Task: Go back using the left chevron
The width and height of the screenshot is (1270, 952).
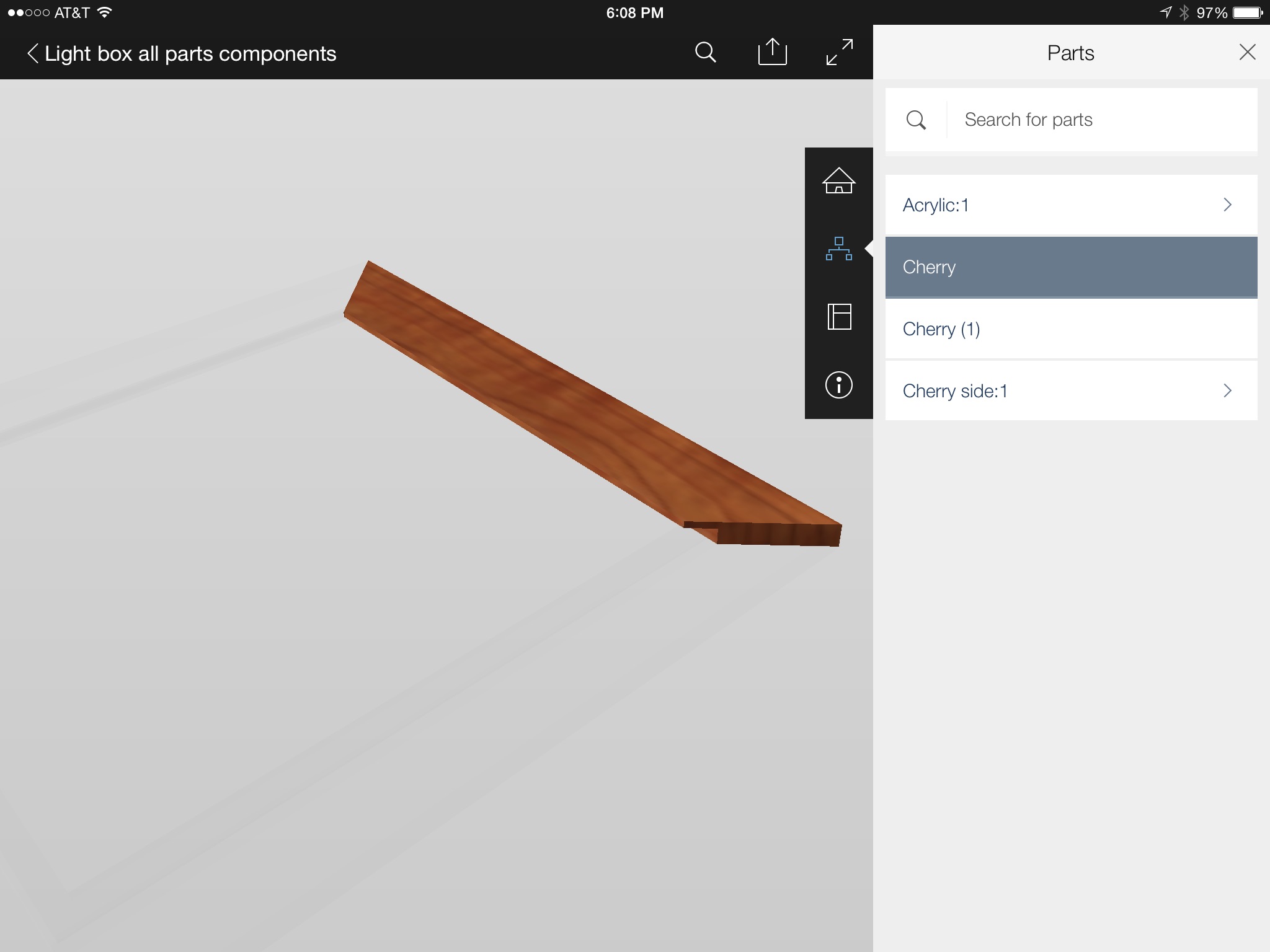Action: tap(33, 53)
